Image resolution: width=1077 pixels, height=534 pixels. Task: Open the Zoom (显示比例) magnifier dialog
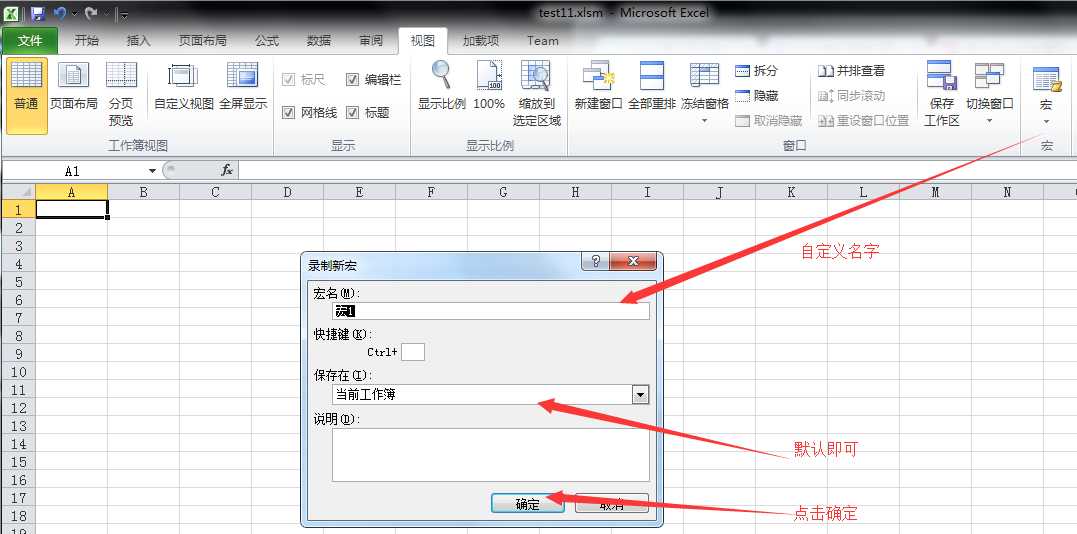[x=442, y=87]
